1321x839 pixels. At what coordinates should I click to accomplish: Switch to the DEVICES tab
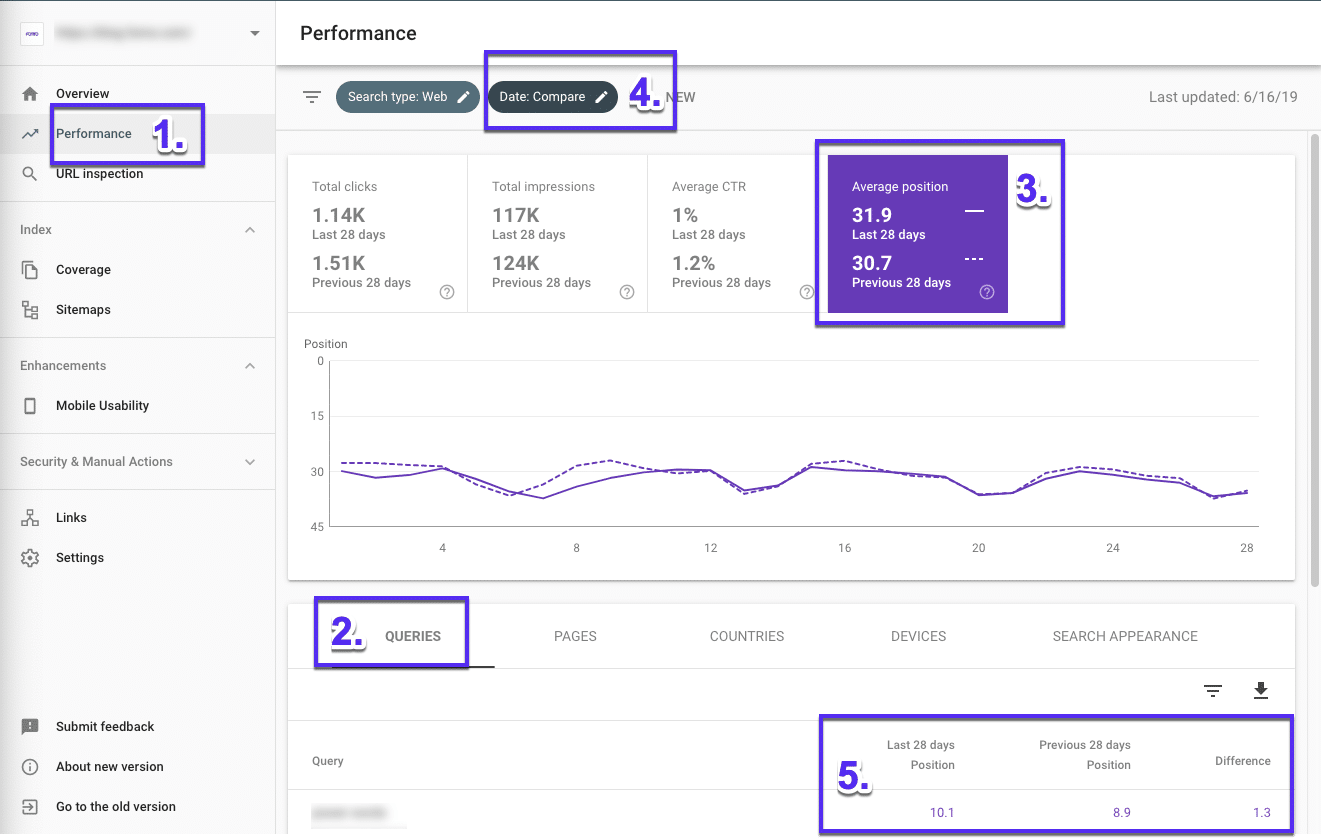917,636
